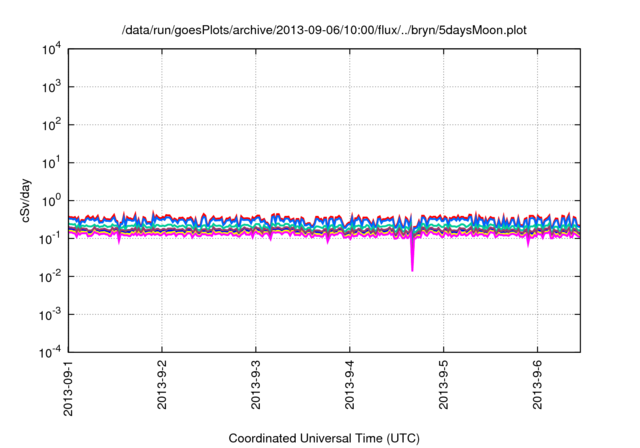640x448 pixels.
Task: Click the 10^-1 y-axis tick label
Action: [x=50, y=239]
